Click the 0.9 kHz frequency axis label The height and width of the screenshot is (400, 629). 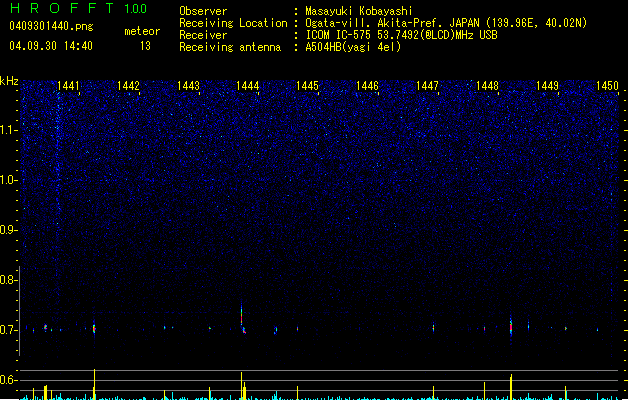pos(8,230)
